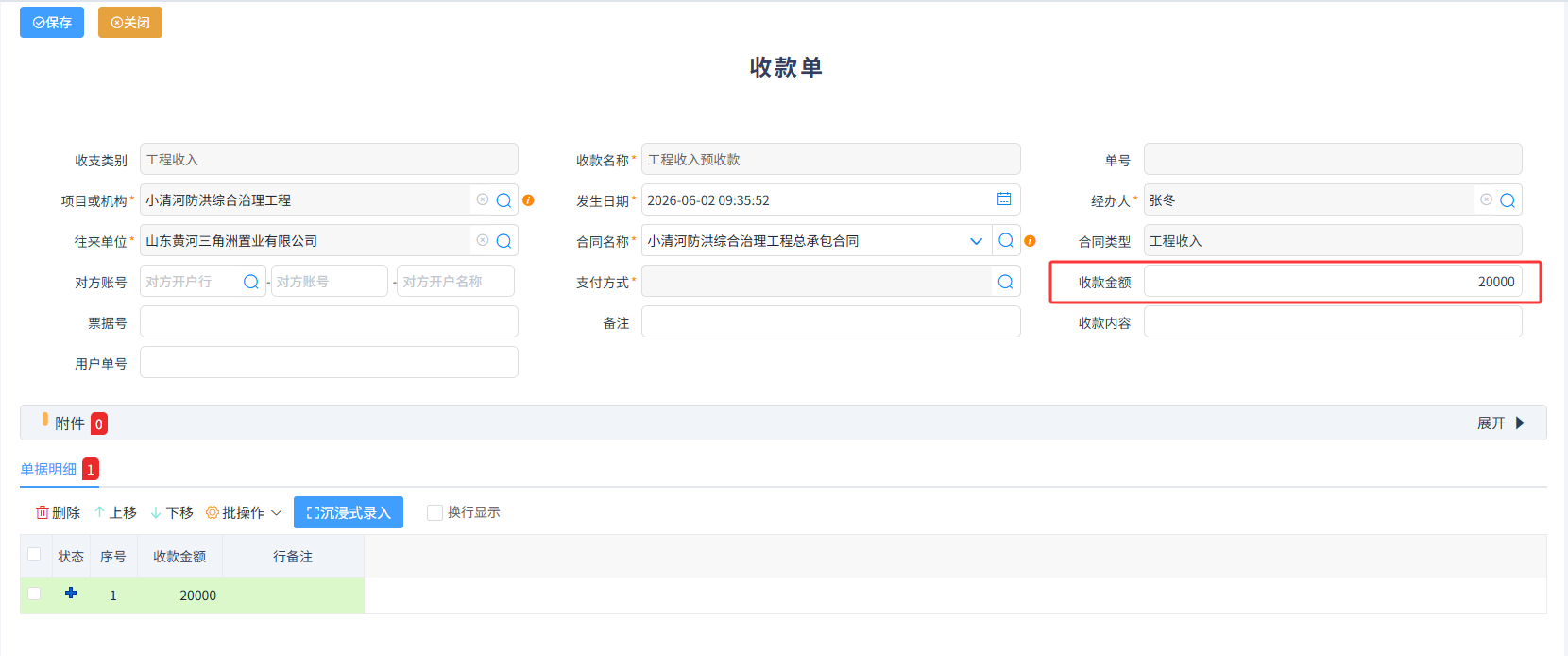Check the checkbox for detail row 1

tap(34, 594)
